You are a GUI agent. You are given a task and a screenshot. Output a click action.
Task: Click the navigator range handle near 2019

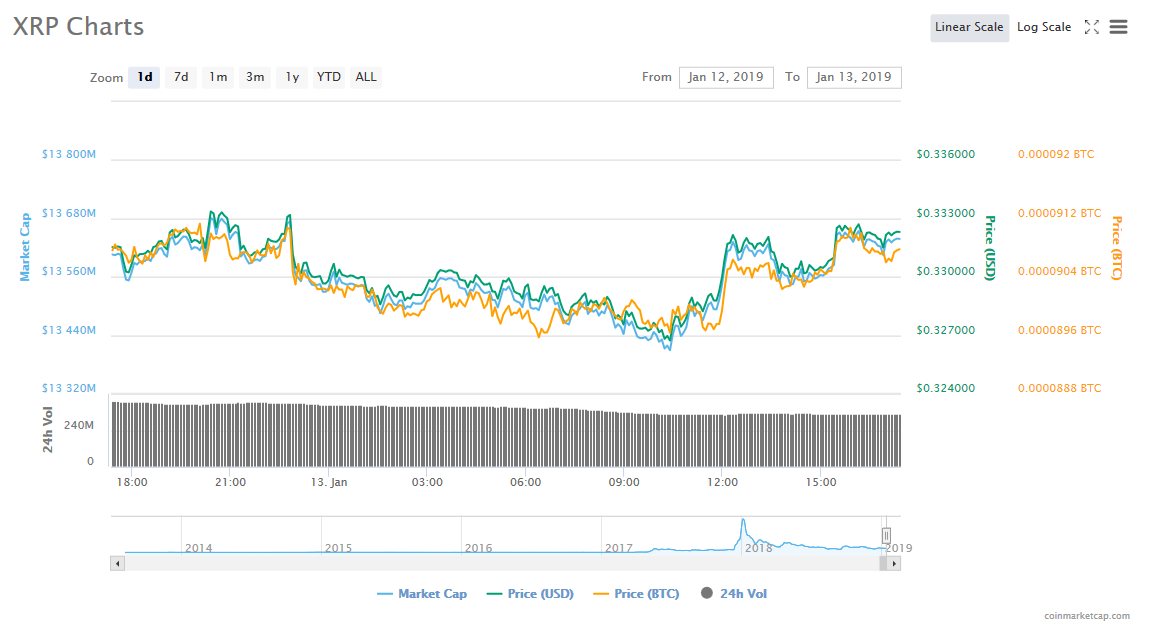(x=886, y=536)
